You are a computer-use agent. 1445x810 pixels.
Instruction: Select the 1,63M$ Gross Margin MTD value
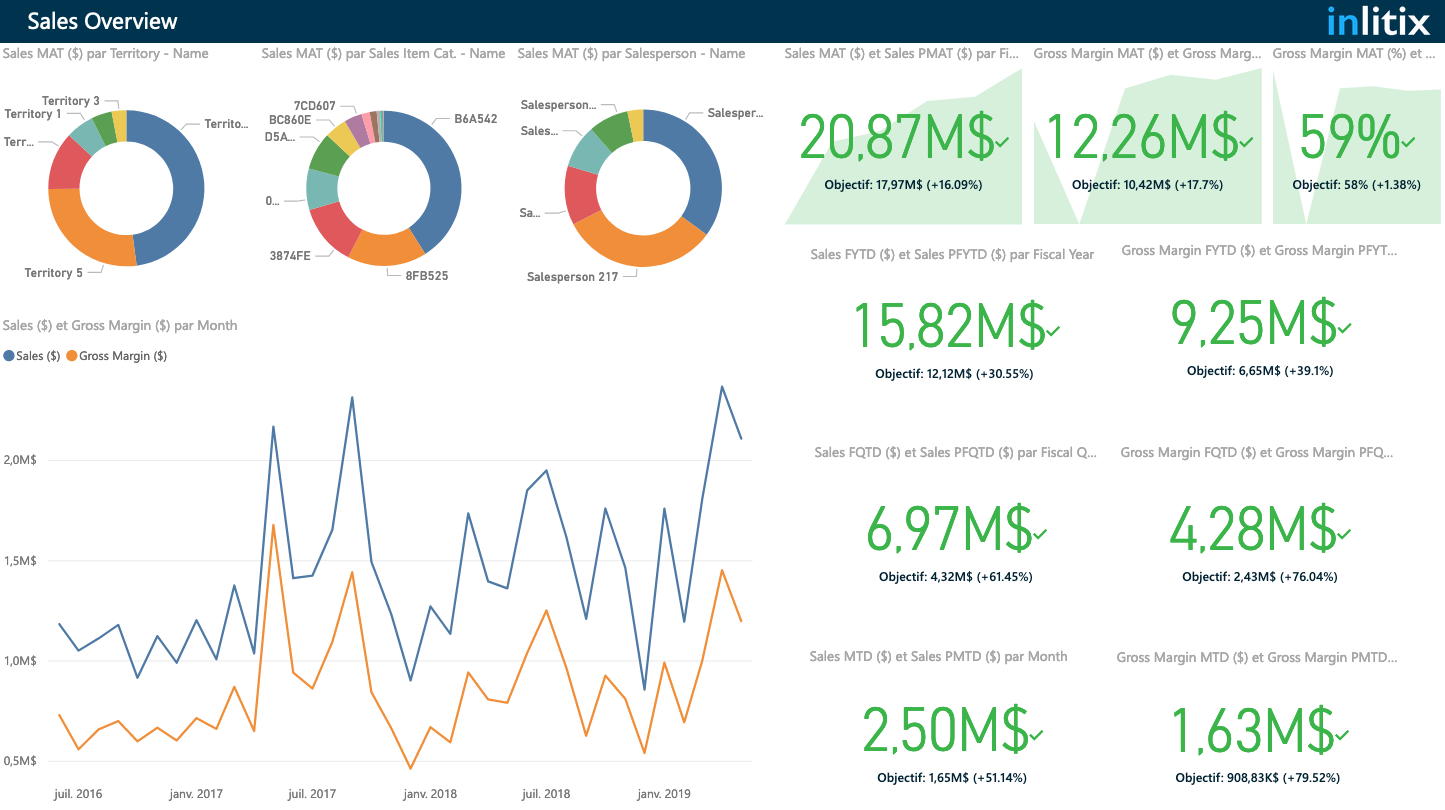point(1252,730)
